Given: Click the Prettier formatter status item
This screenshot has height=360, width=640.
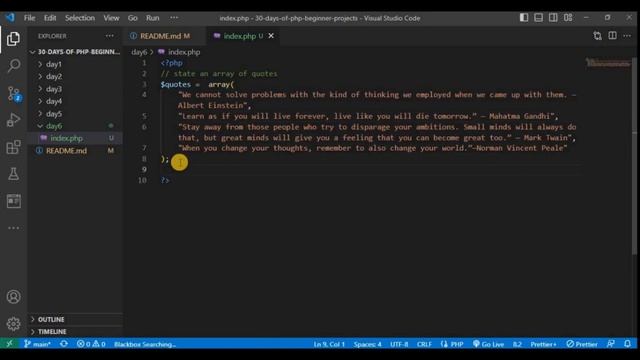Looking at the screenshot, I should tap(582, 344).
